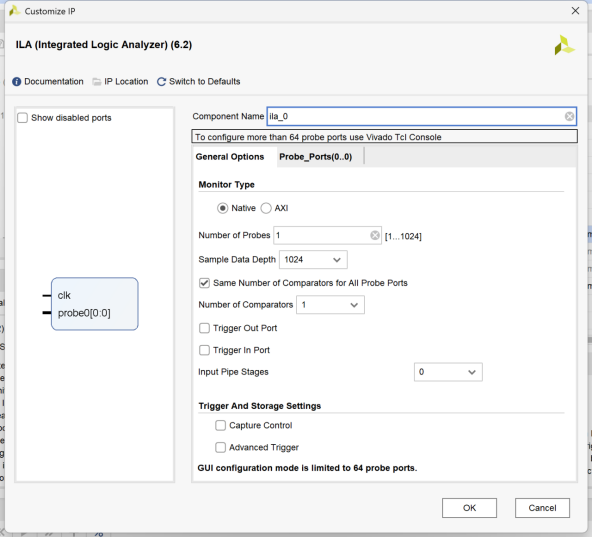
Task: Clear the Component Name field with the X icon
Action: click(569, 116)
